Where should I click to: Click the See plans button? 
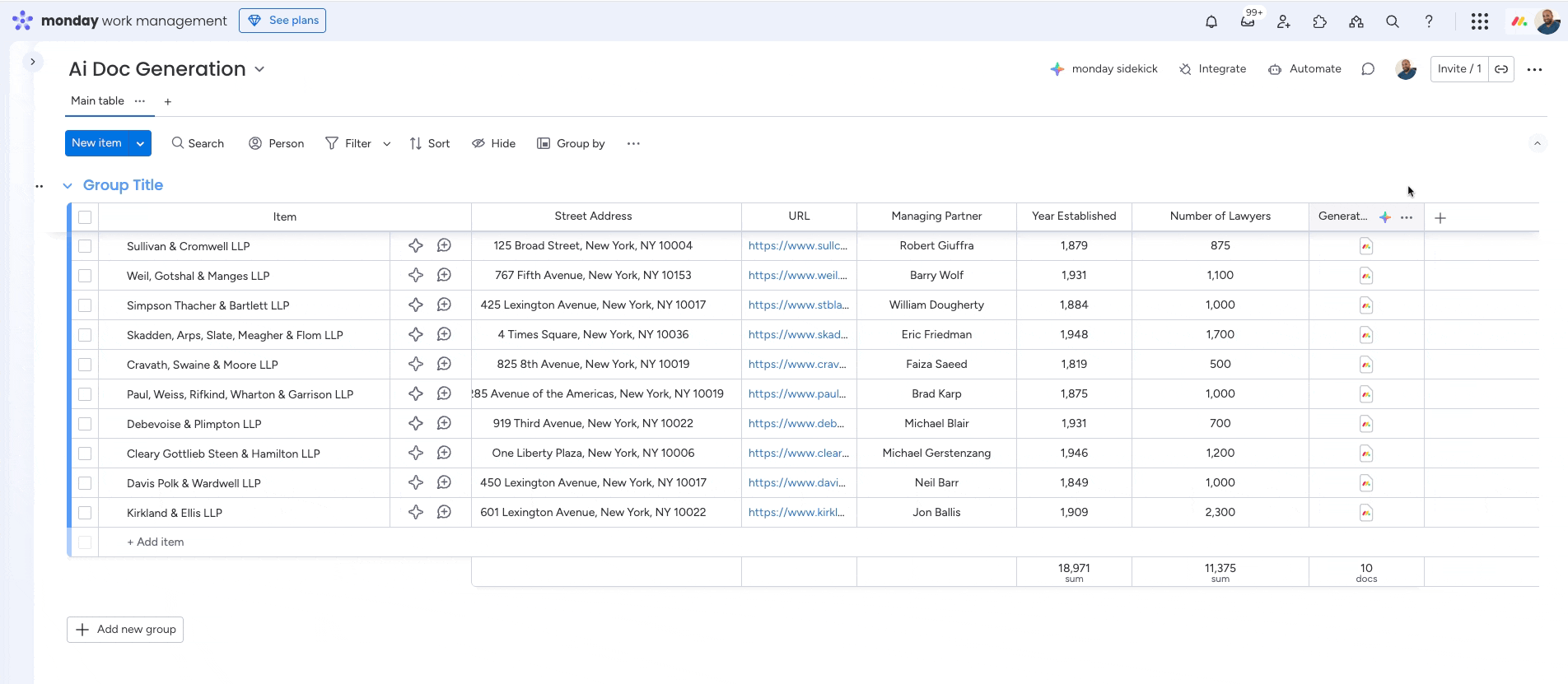[x=282, y=21]
